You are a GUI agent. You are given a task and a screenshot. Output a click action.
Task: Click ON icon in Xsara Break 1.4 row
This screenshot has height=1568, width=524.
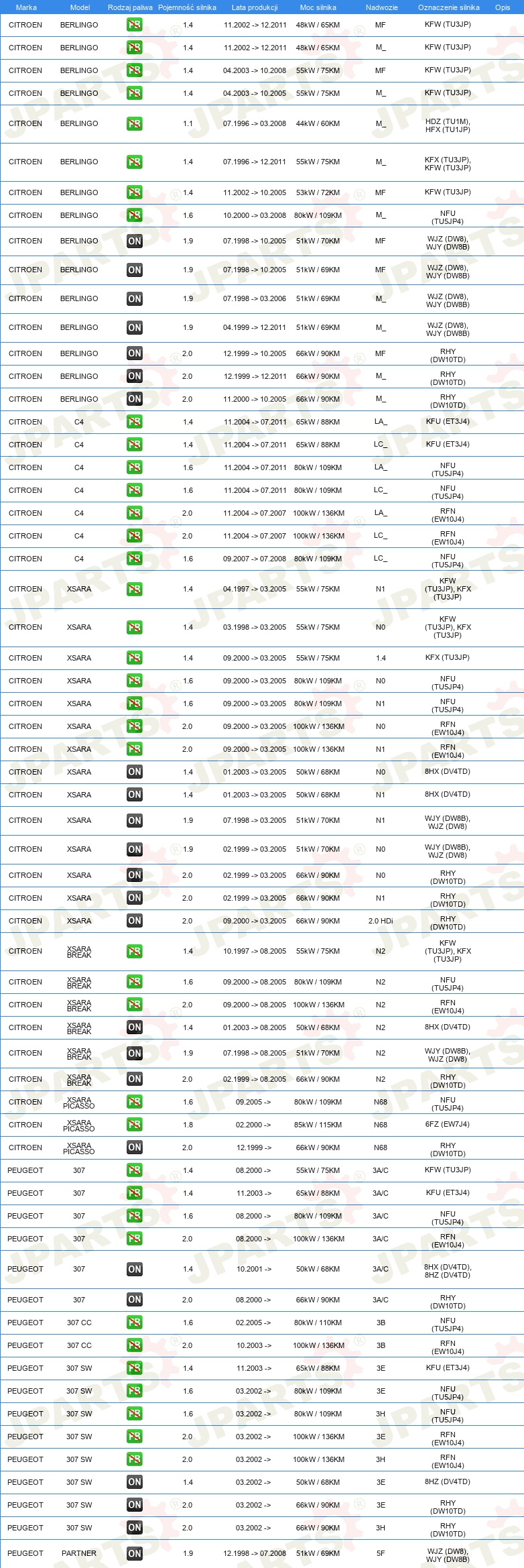pos(134,1027)
